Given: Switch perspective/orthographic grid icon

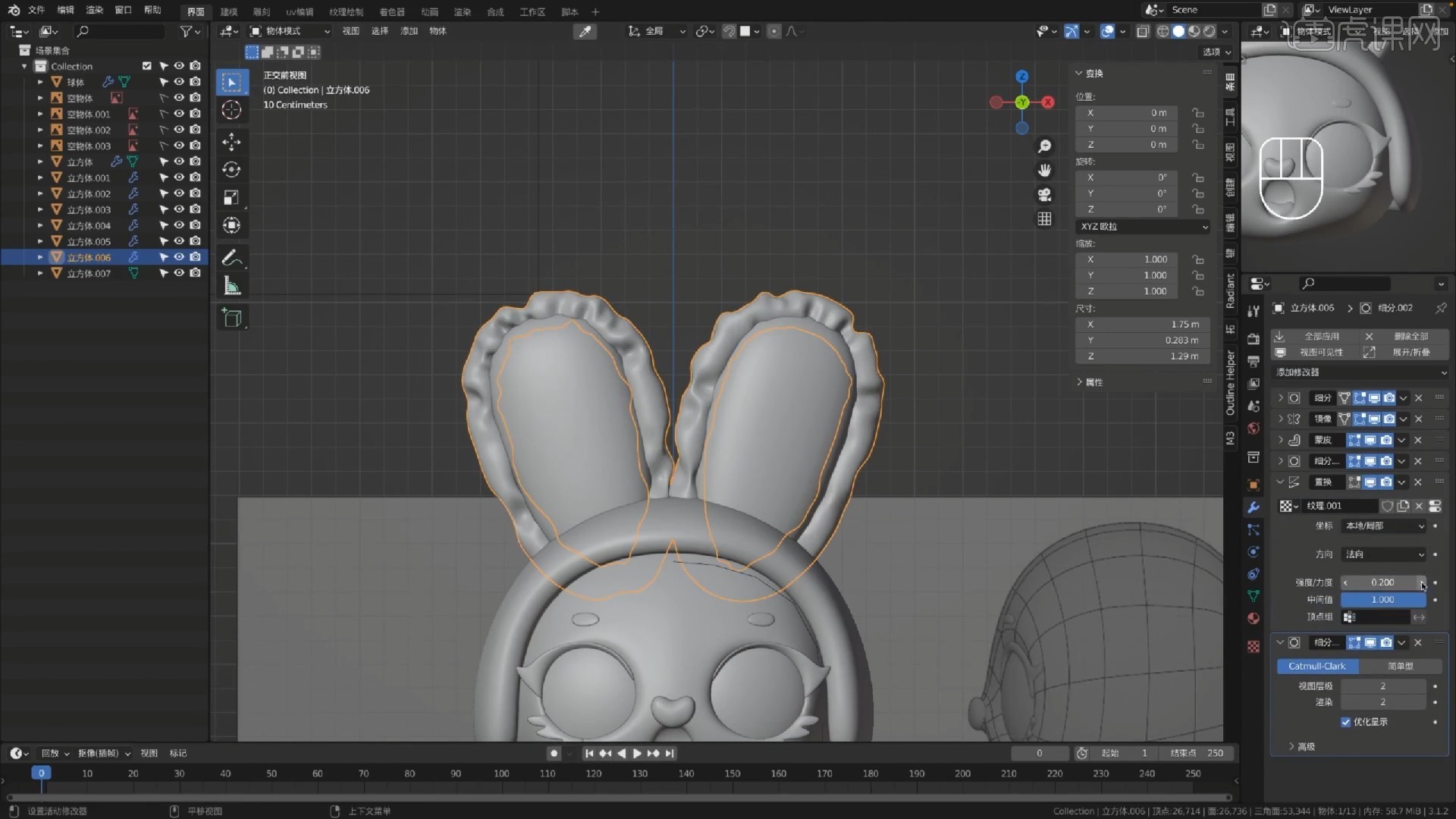Looking at the screenshot, I should [x=1045, y=218].
